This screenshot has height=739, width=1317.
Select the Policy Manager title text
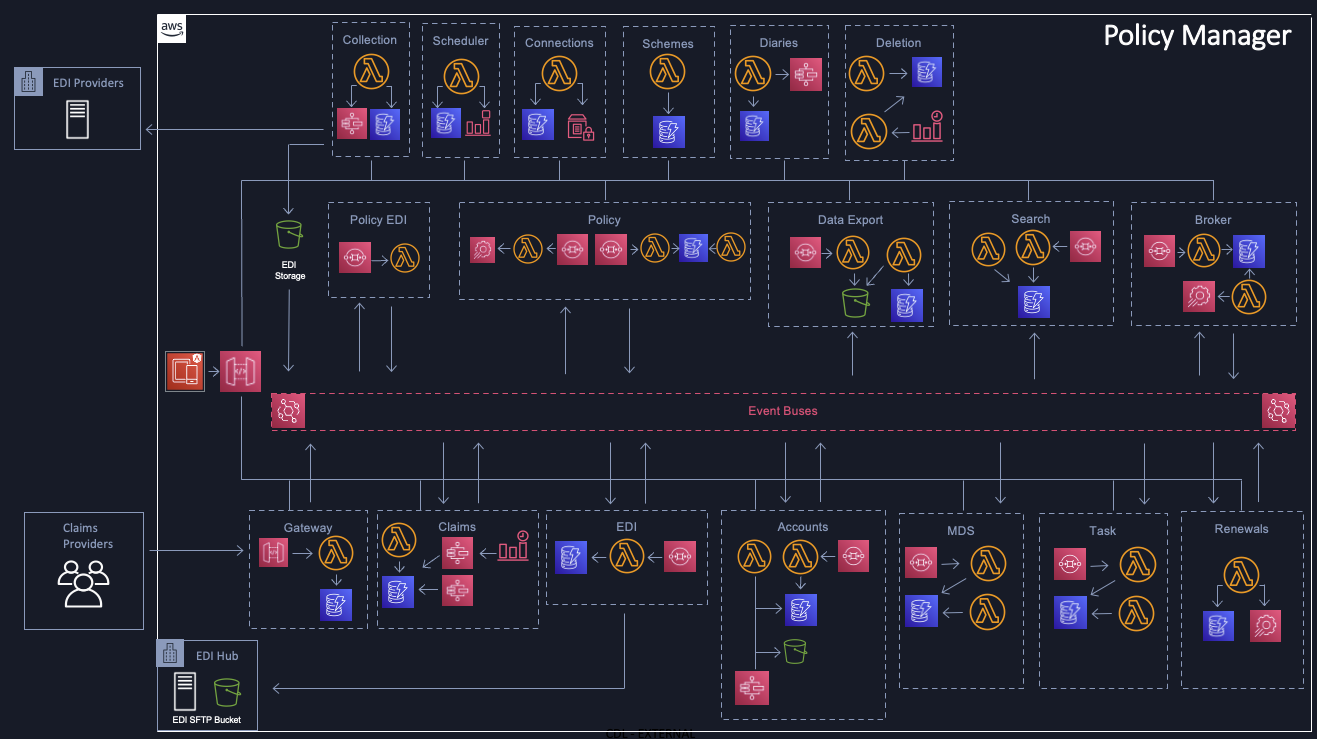tap(1197, 36)
